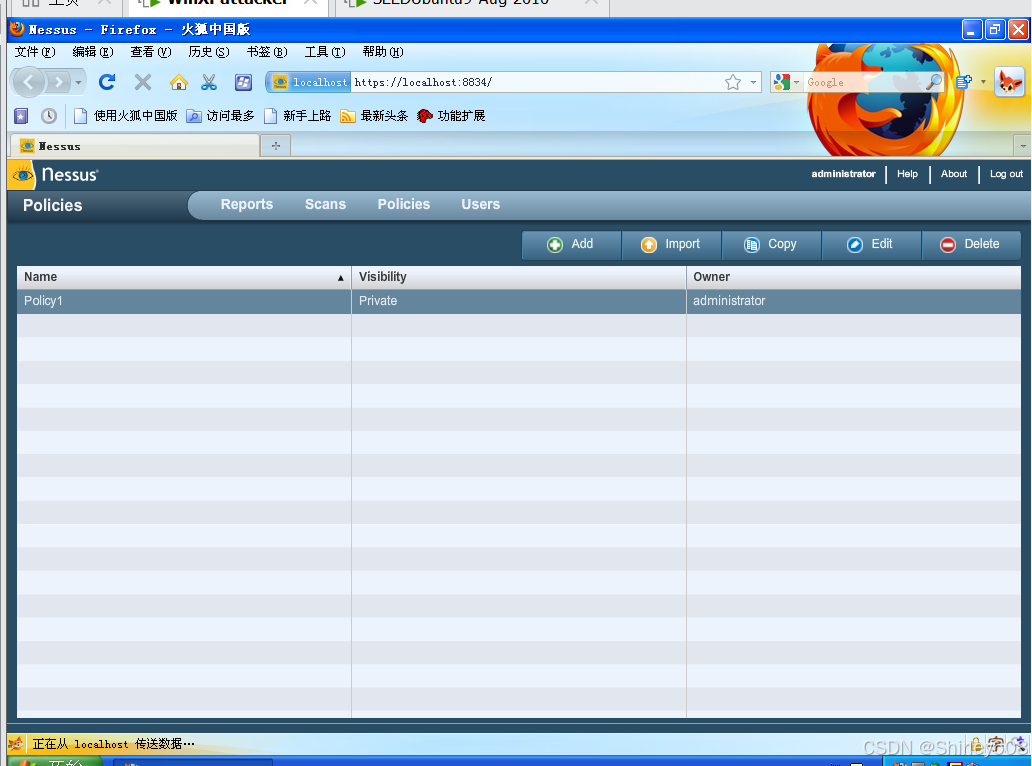Log out of Nessus
Viewport: 1032px width, 766px height.
click(x=1006, y=174)
